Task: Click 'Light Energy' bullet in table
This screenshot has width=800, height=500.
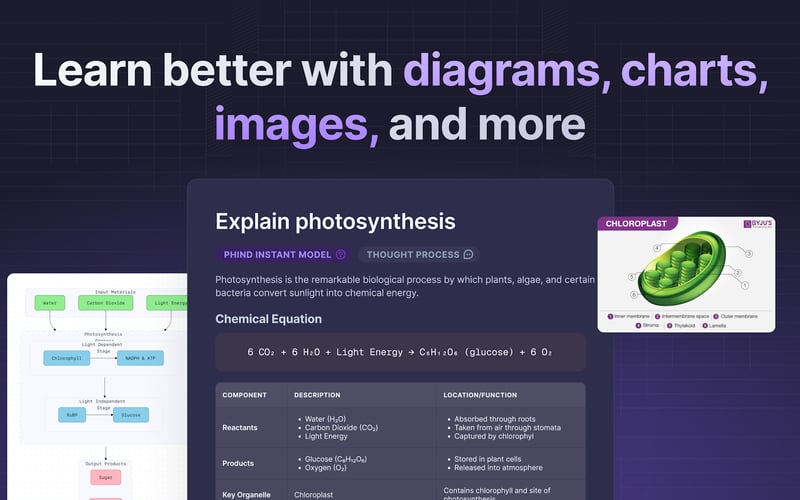Action: tap(326, 436)
